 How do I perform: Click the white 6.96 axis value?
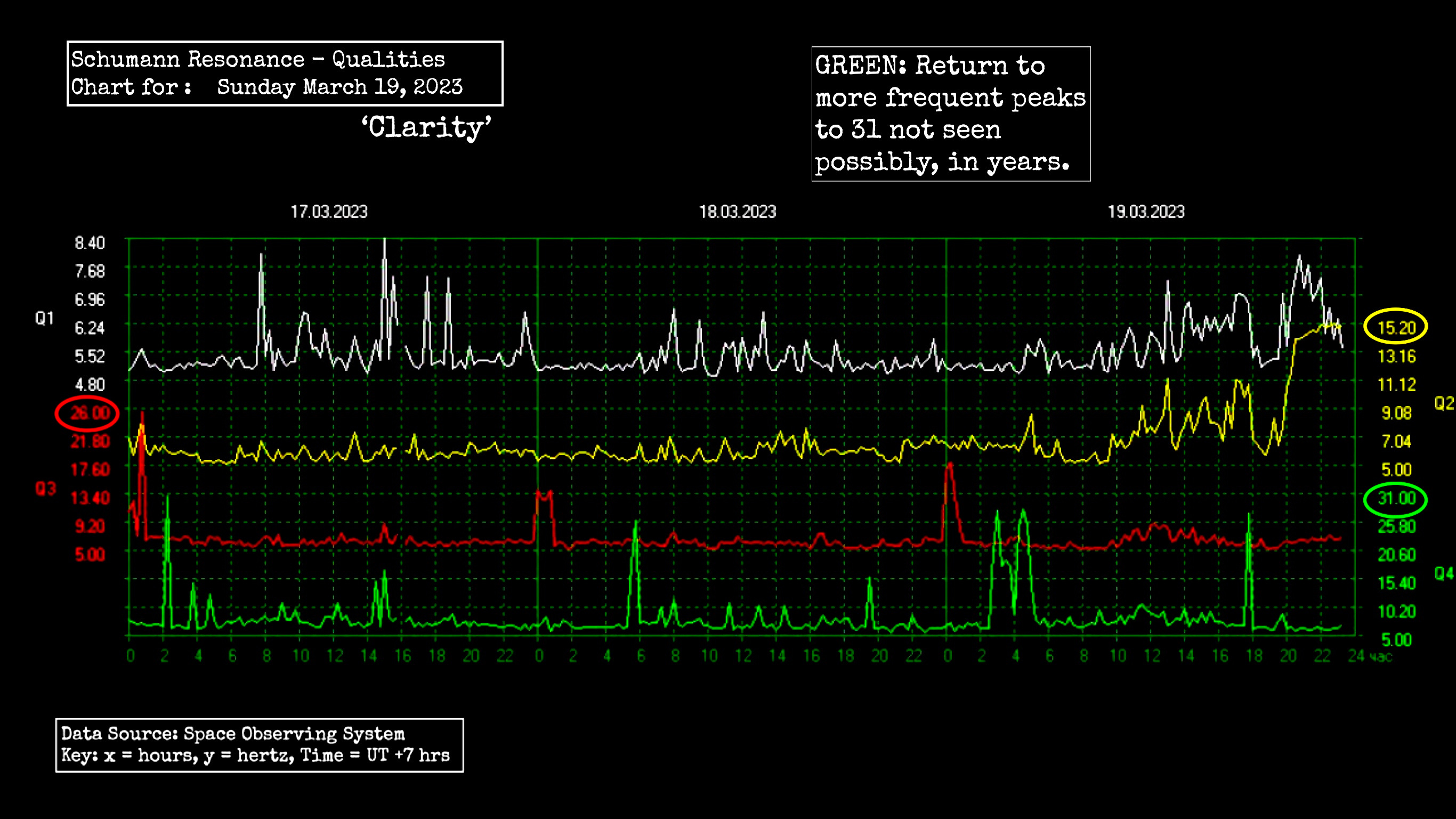pyautogui.click(x=90, y=299)
